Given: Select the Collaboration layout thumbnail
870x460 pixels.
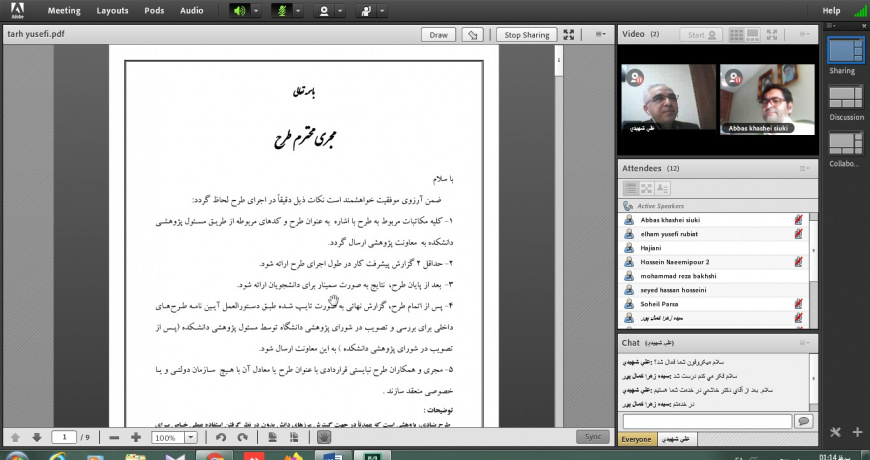Looking at the screenshot, I should 846,143.
